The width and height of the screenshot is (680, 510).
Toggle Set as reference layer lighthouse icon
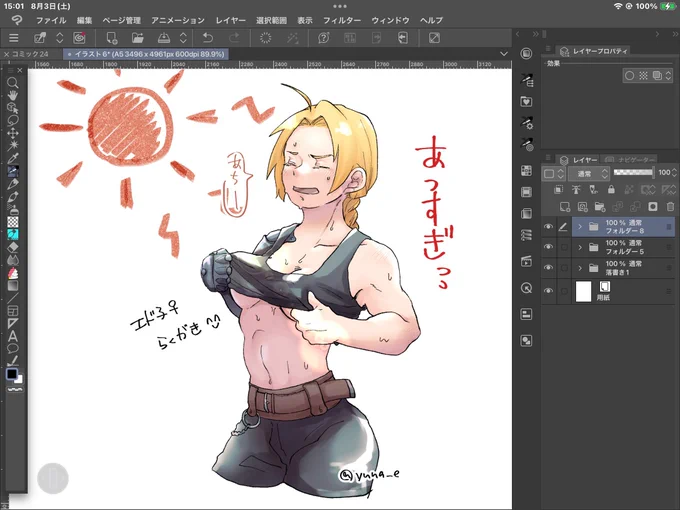pos(576,190)
